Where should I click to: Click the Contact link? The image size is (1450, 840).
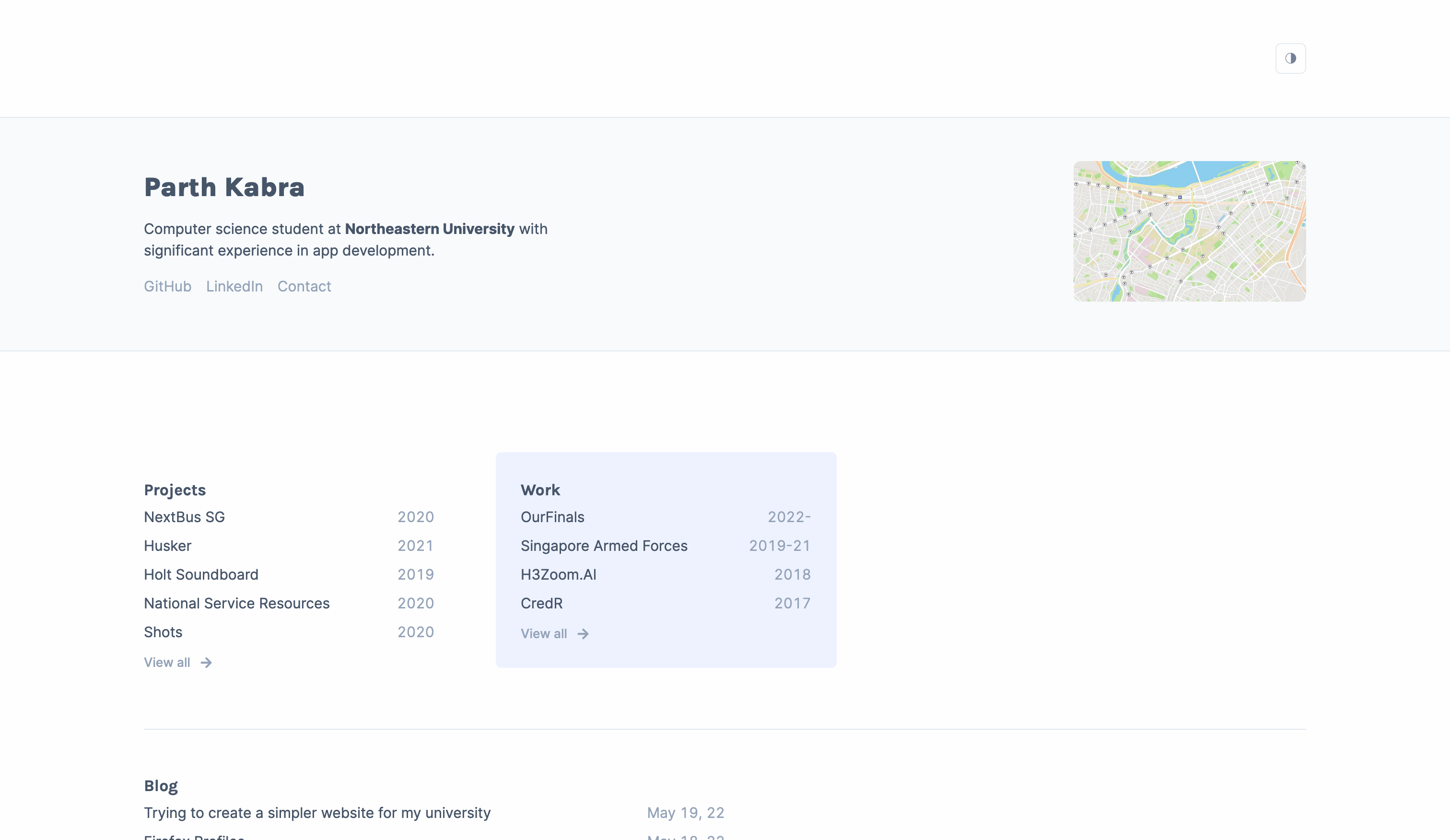coord(304,287)
